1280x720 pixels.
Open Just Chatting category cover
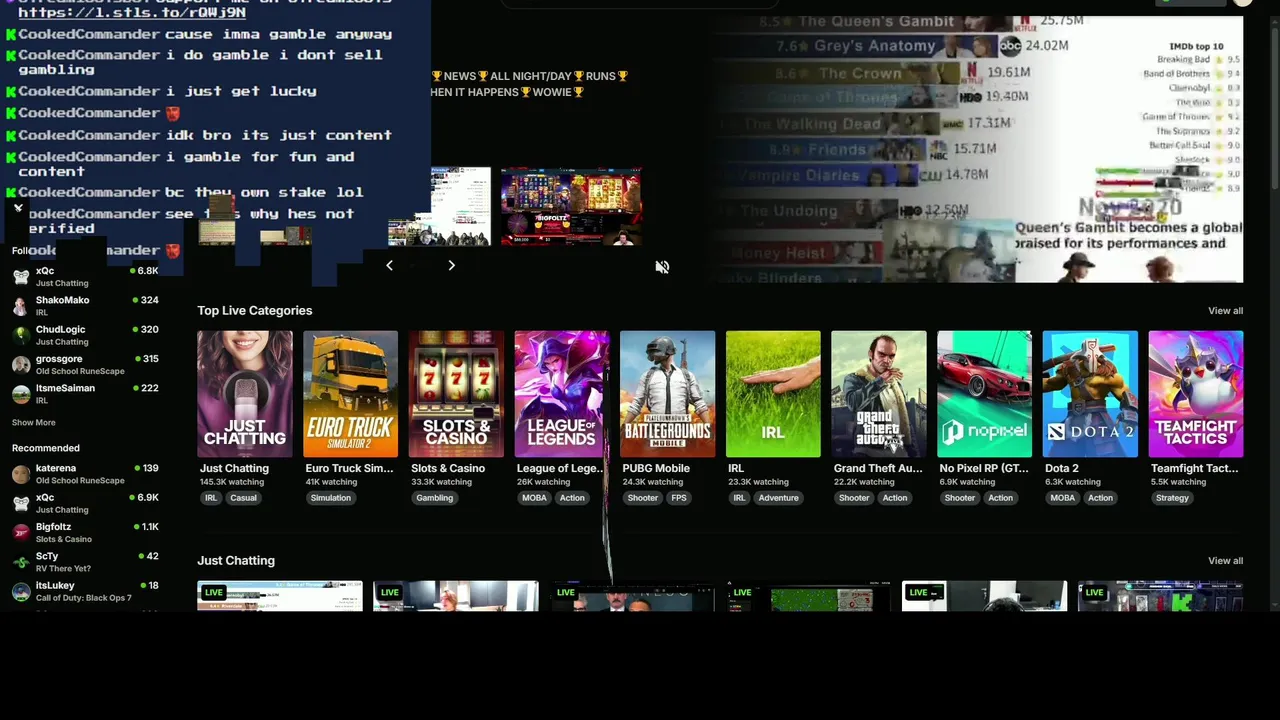[245, 394]
